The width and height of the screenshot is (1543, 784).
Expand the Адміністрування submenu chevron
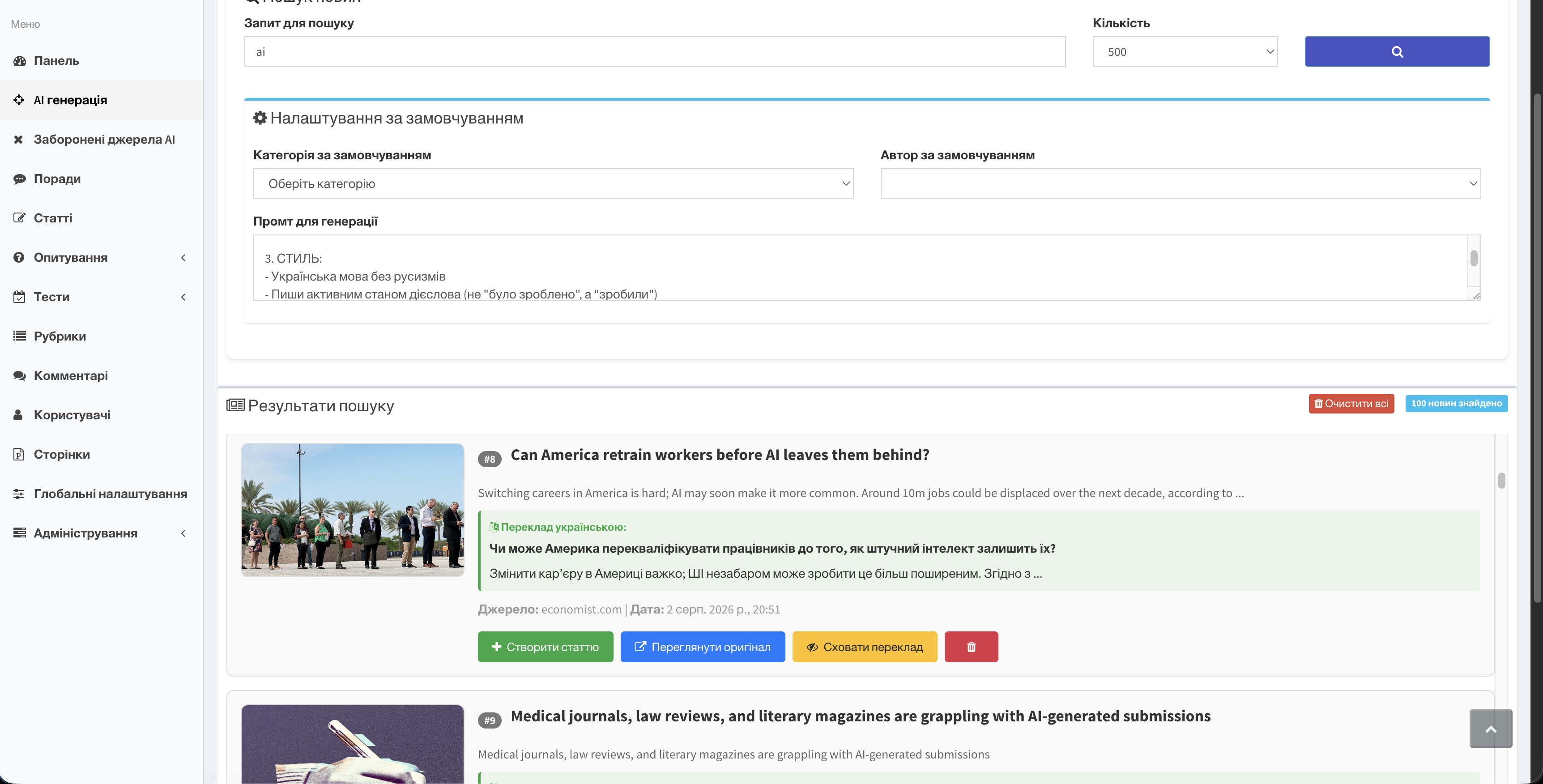click(x=183, y=533)
